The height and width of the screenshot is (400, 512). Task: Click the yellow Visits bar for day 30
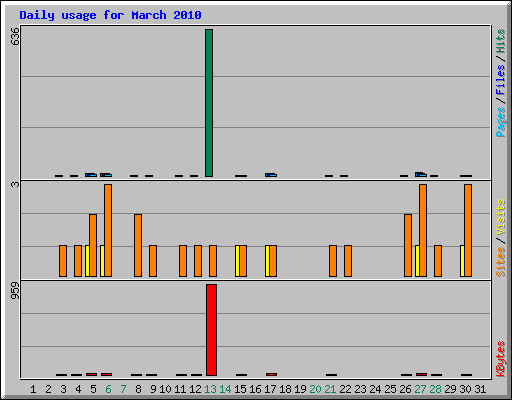click(462, 261)
